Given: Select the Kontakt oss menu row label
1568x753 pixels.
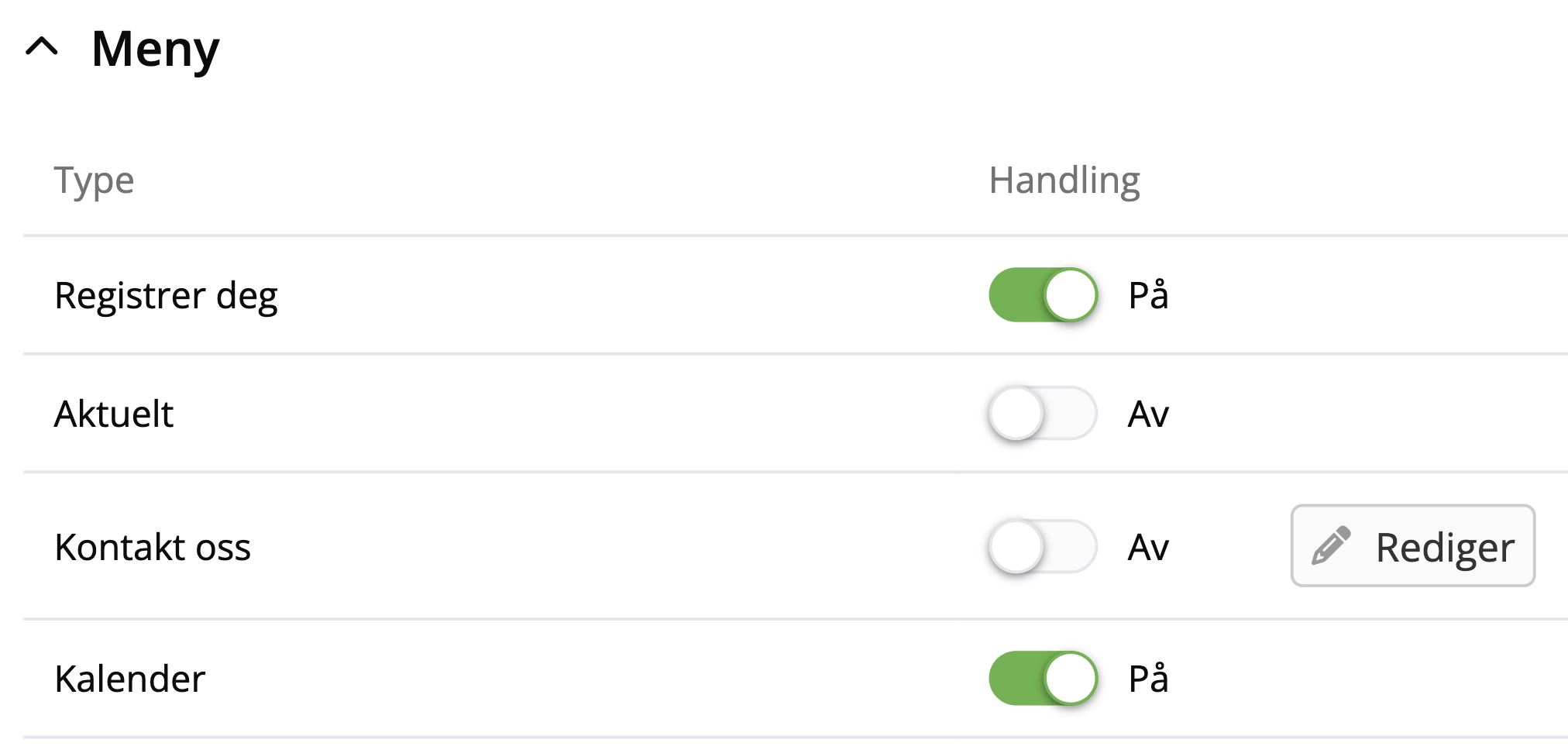Looking at the screenshot, I should (x=153, y=547).
